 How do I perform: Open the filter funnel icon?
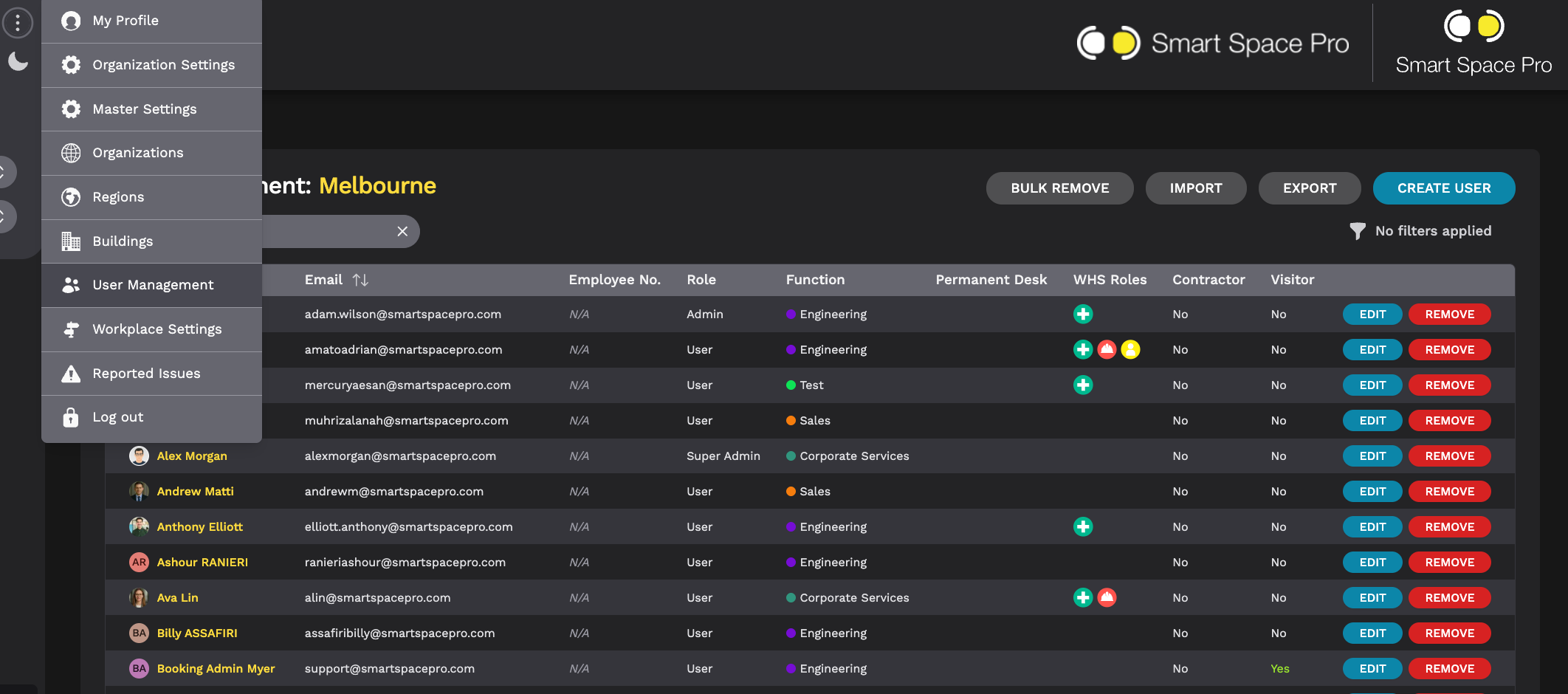[x=1357, y=231]
